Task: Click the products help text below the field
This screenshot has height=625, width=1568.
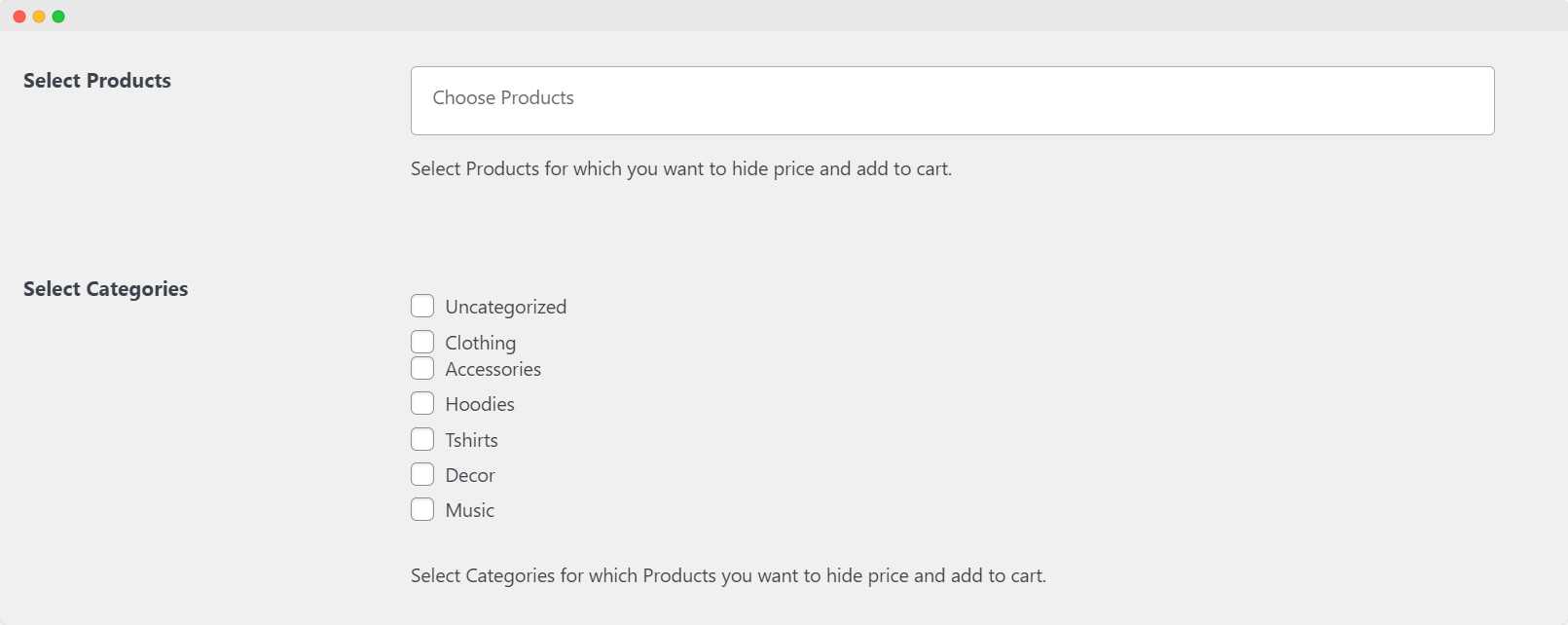Action: coord(681,168)
